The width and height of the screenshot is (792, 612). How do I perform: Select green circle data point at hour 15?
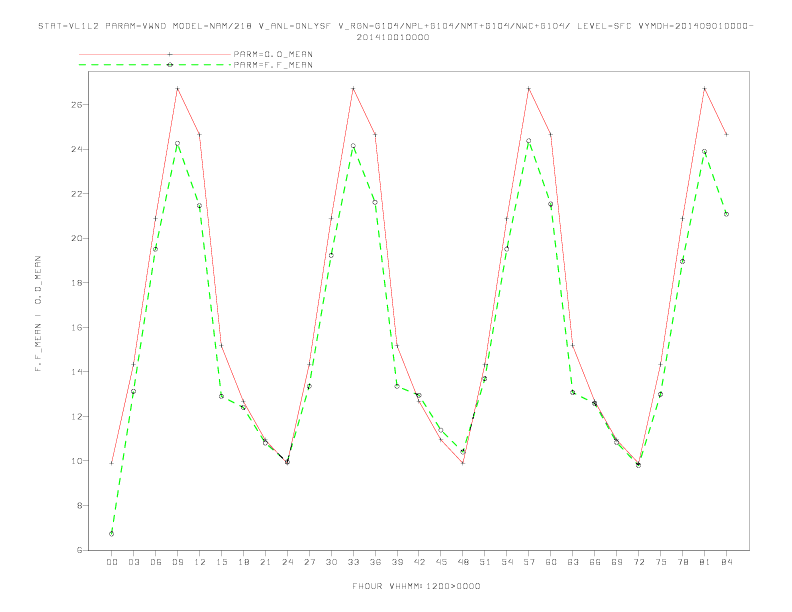pyautogui.click(x=221, y=396)
